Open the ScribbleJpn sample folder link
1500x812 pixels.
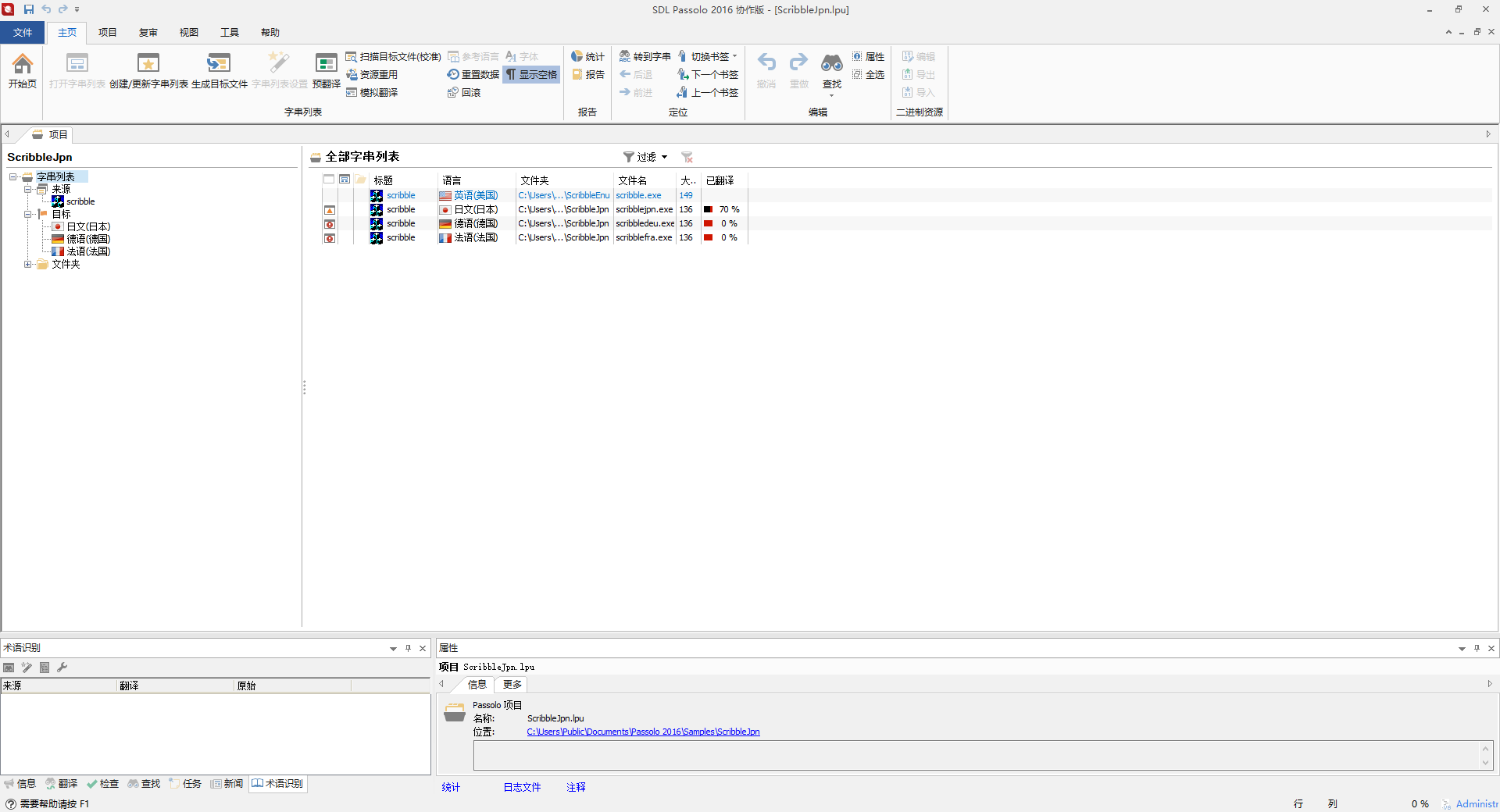643,732
